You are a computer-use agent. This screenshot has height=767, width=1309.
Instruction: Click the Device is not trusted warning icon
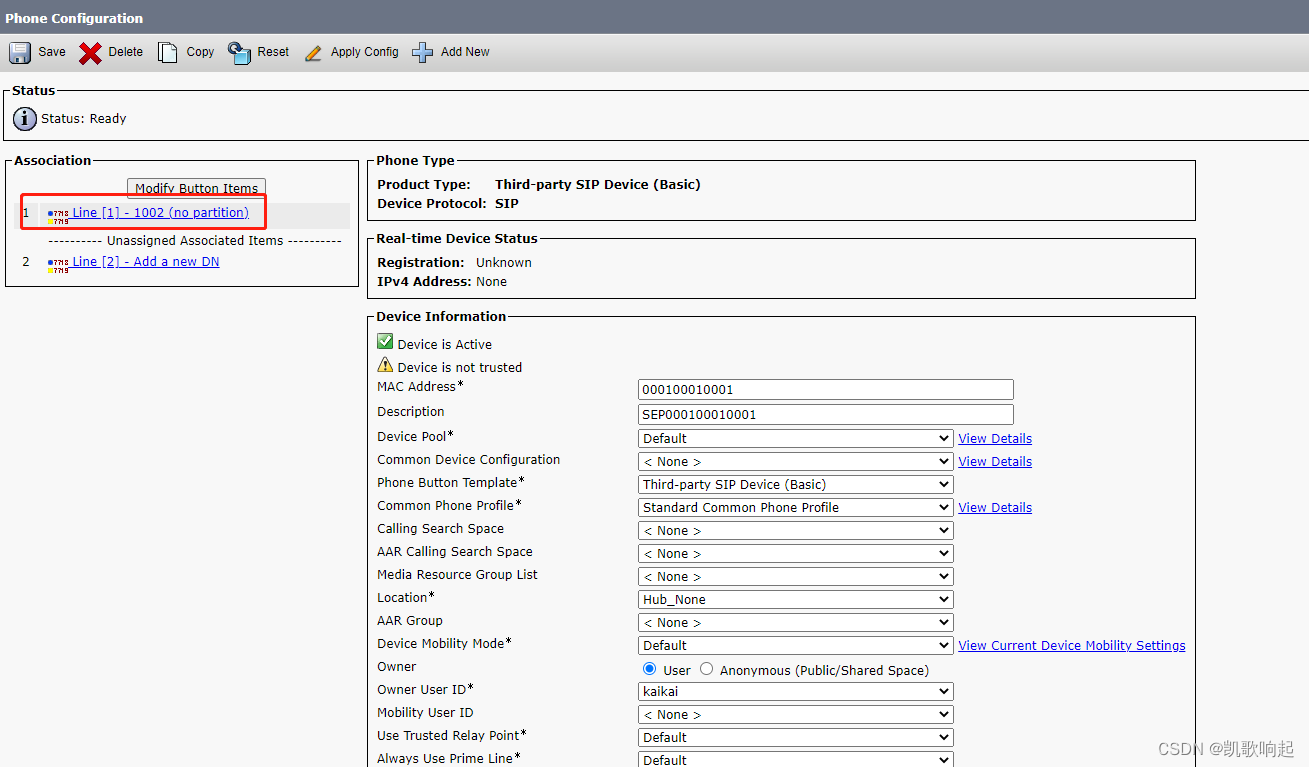(x=385, y=365)
